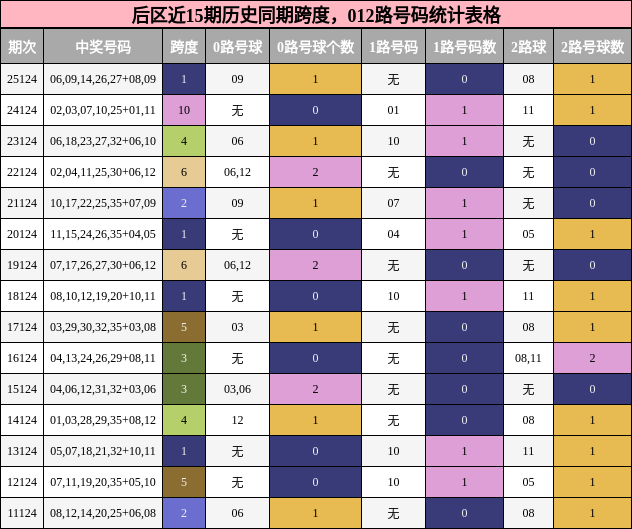Viewport: 632px width, 529px height.
Task: Click 0路号球 value 12 in row 14124
Action: [x=237, y=420]
